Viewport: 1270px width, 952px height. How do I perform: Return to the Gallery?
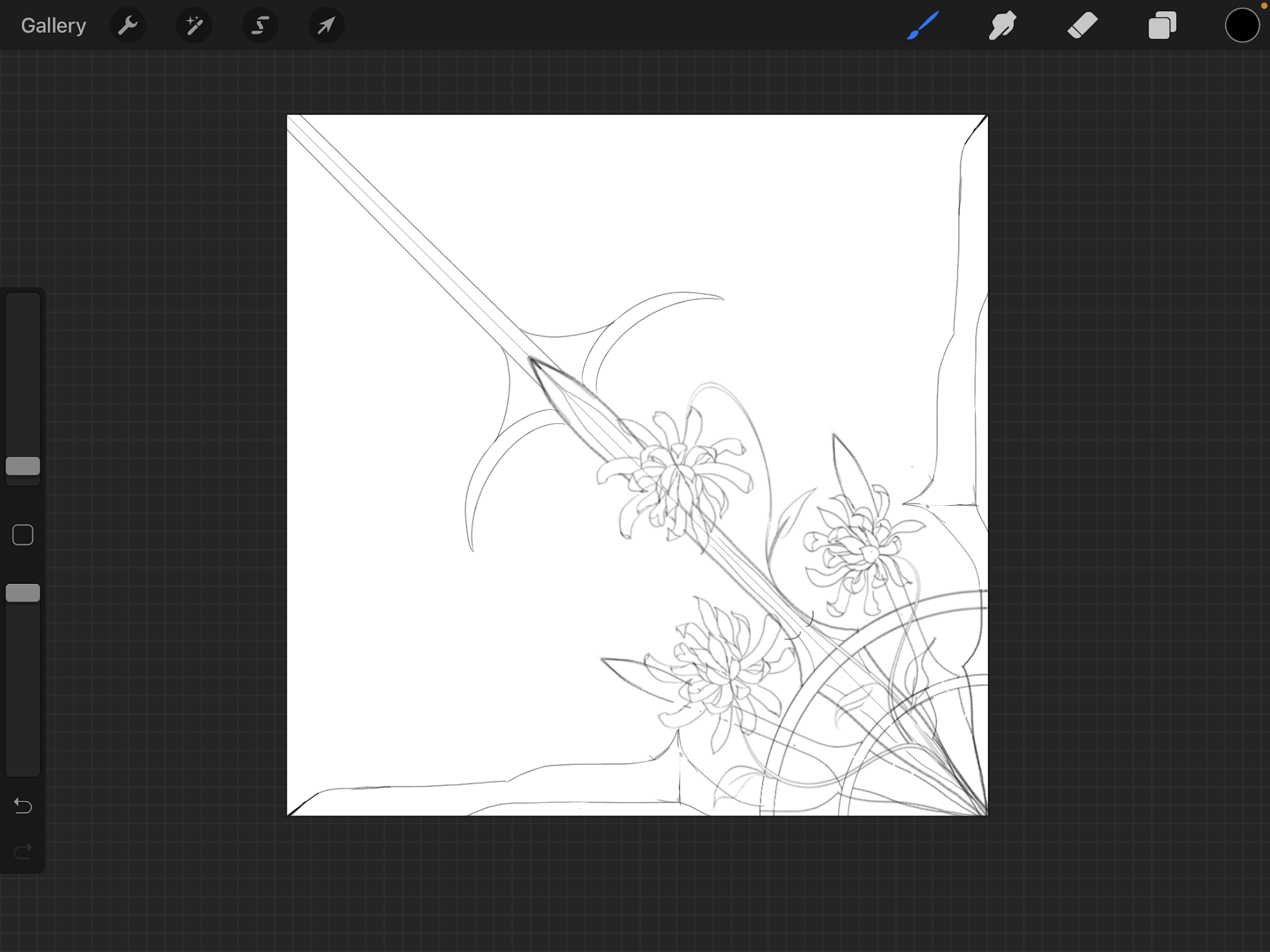point(53,25)
